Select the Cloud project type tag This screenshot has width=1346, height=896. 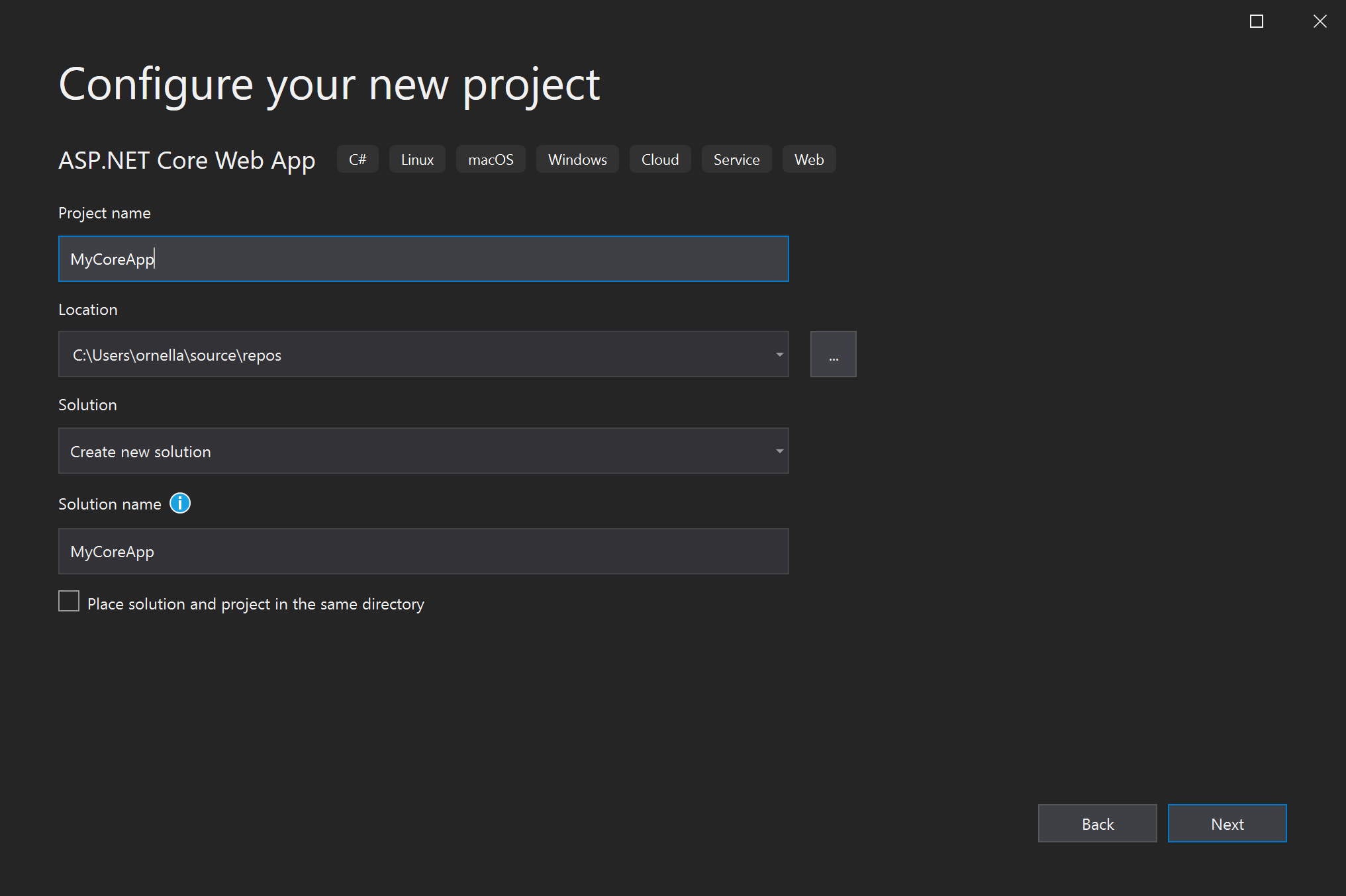coord(659,159)
